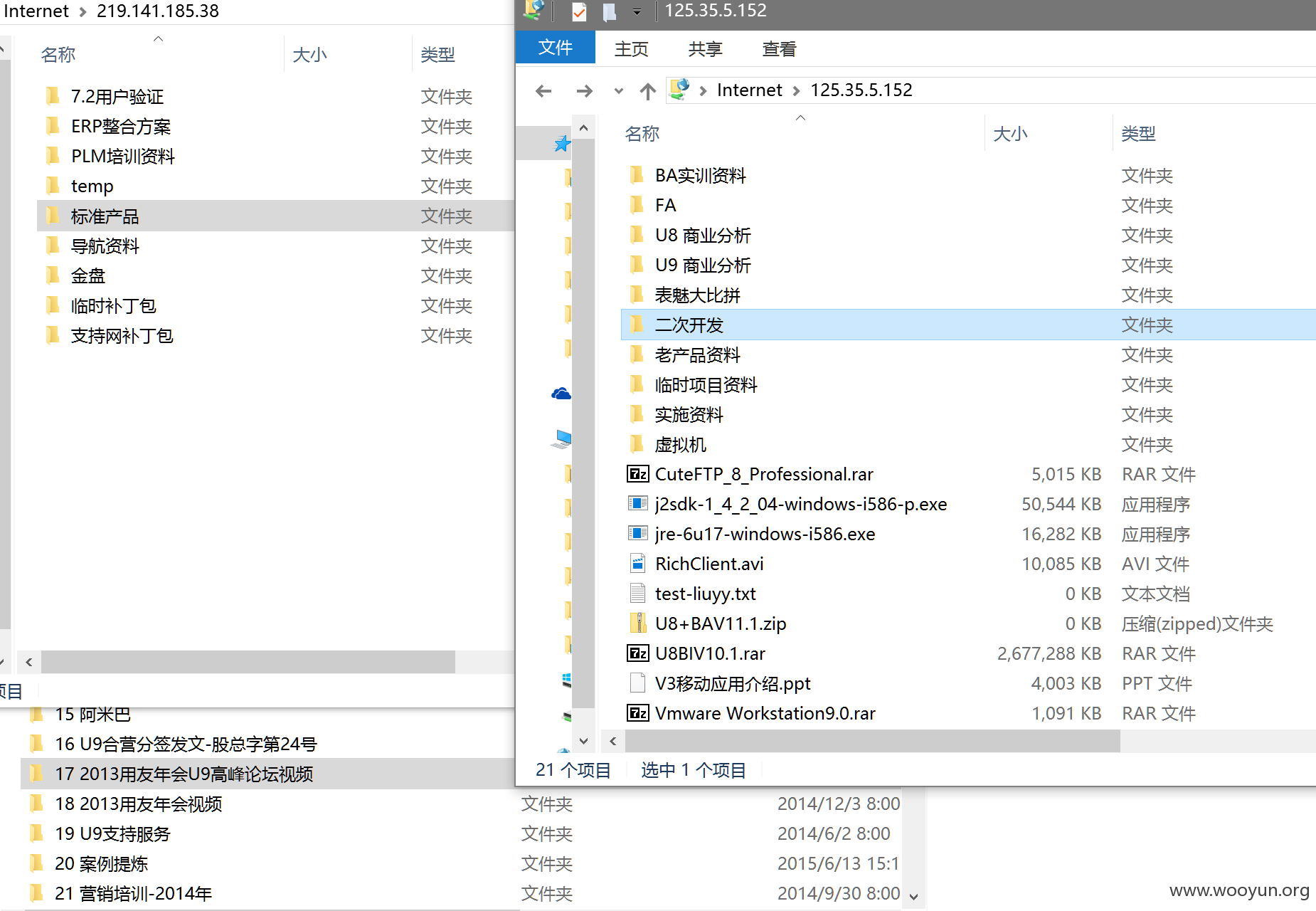The height and width of the screenshot is (911, 1316).
Task: Click the New Folder icon in the quick access toolbar
Action: pyautogui.click(x=609, y=11)
